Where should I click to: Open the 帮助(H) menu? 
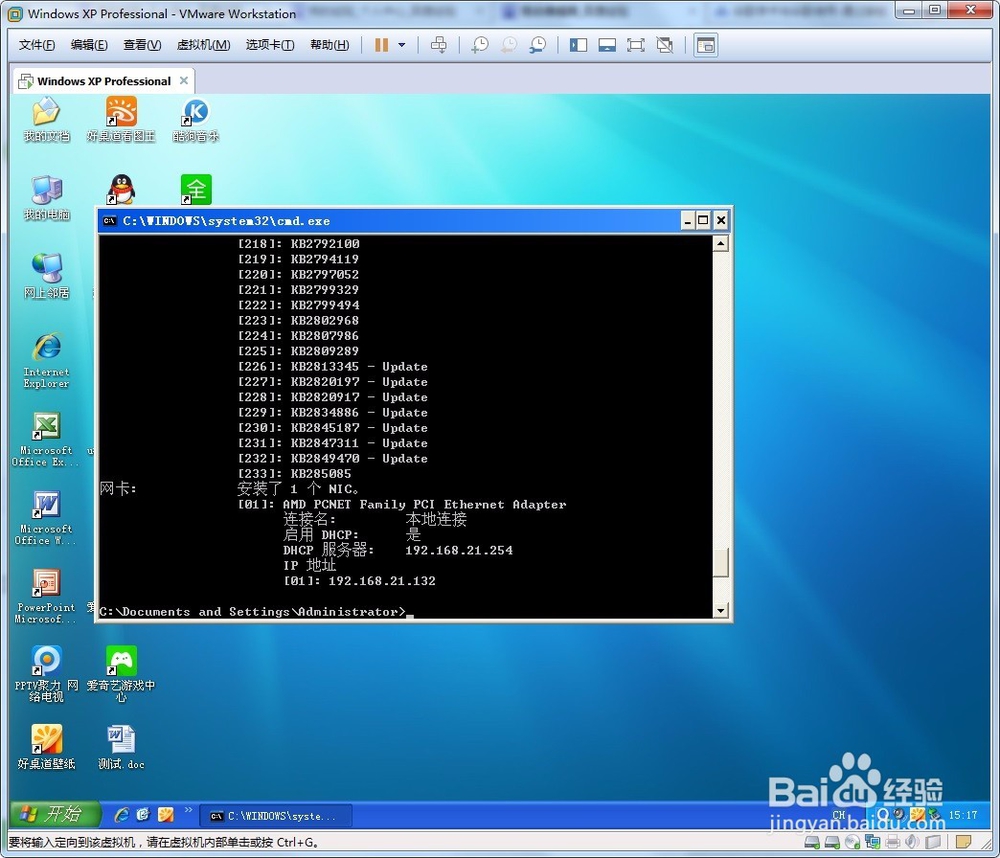[x=329, y=45]
